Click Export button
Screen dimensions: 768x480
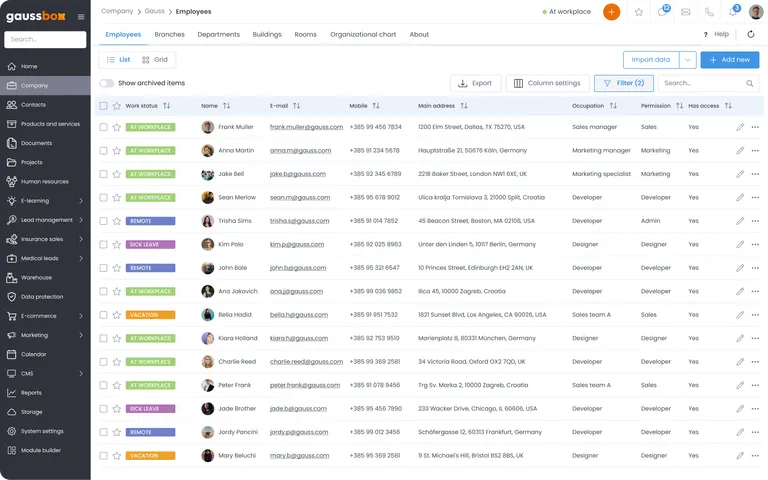pyautogui.click(x=475, y=83)
